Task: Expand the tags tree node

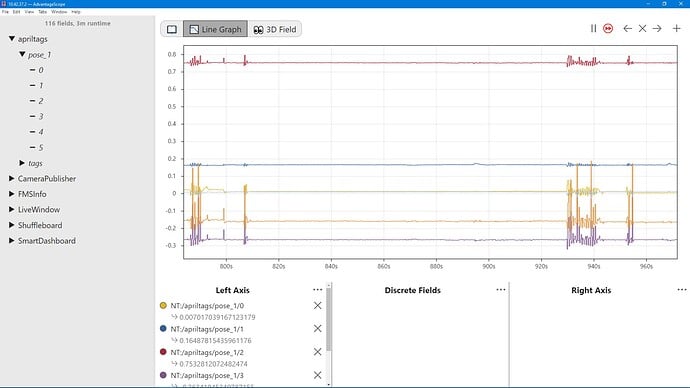Action: [22, 163]
